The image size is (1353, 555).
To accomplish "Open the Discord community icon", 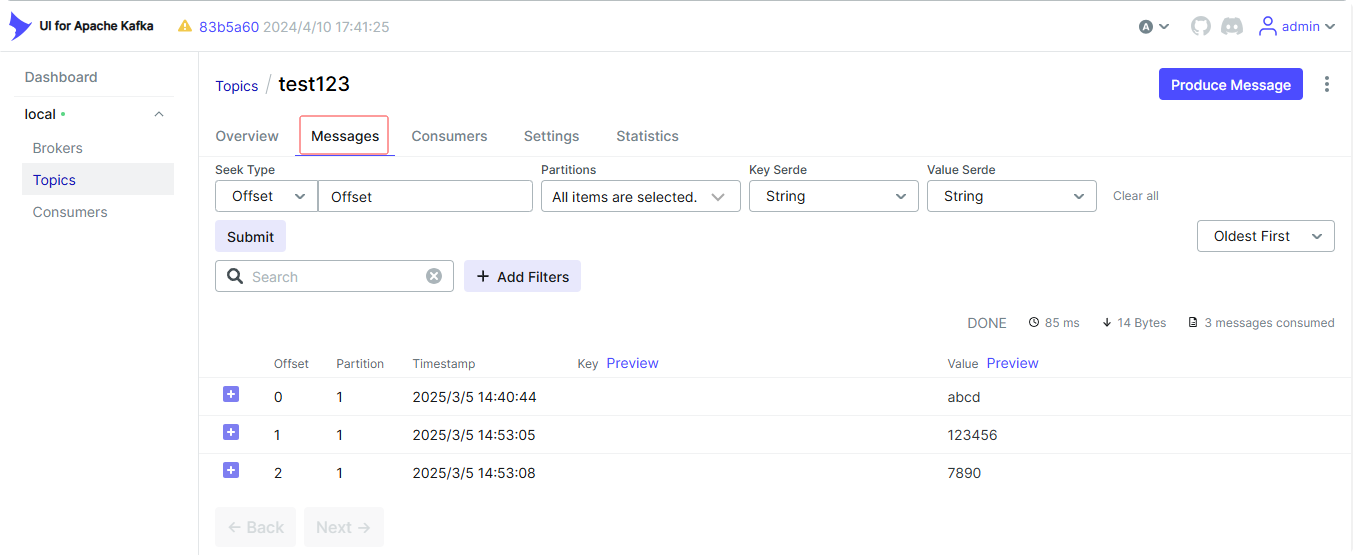I will pos(1232,27).
